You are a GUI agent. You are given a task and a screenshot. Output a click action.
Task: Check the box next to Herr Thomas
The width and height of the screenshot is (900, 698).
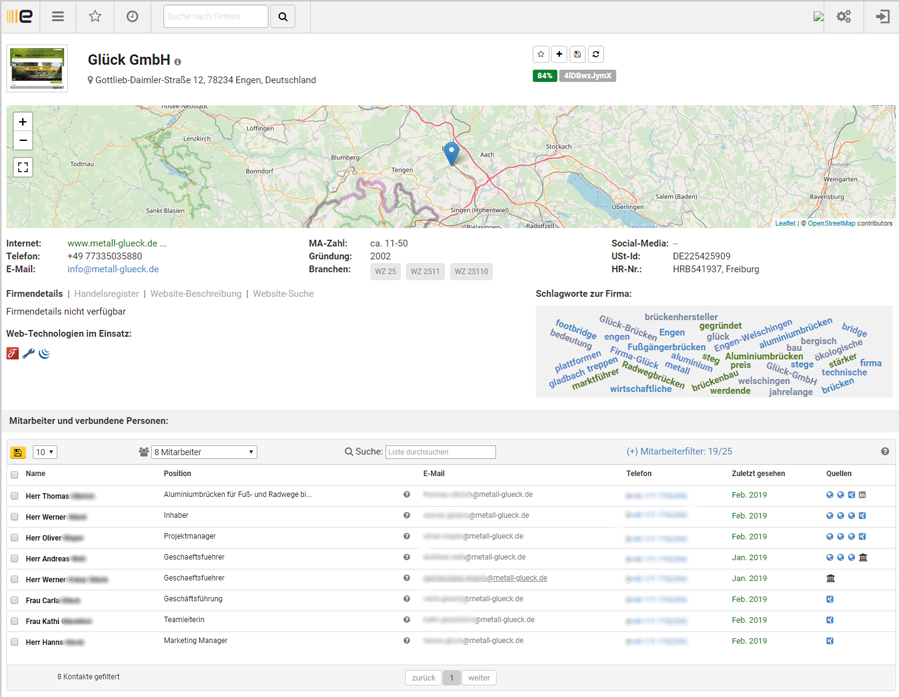(13, 494)
